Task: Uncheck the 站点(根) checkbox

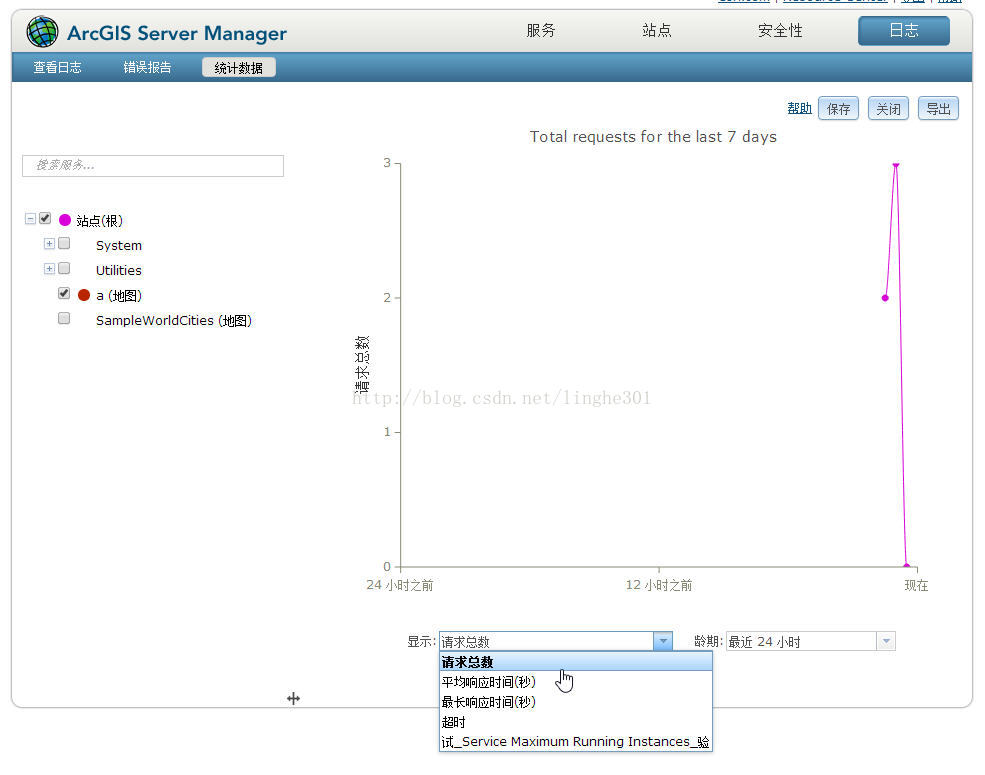Action: tap(45, 219)
